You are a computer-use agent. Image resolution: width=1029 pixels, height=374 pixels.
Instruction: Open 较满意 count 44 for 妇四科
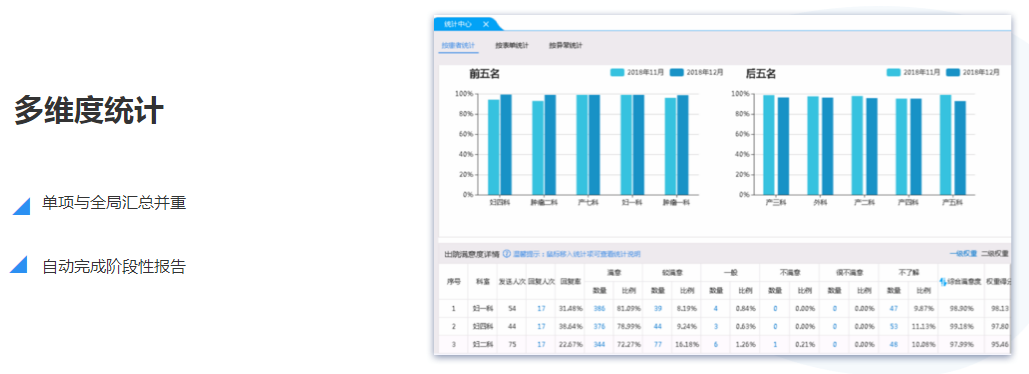tap(658, 326)
